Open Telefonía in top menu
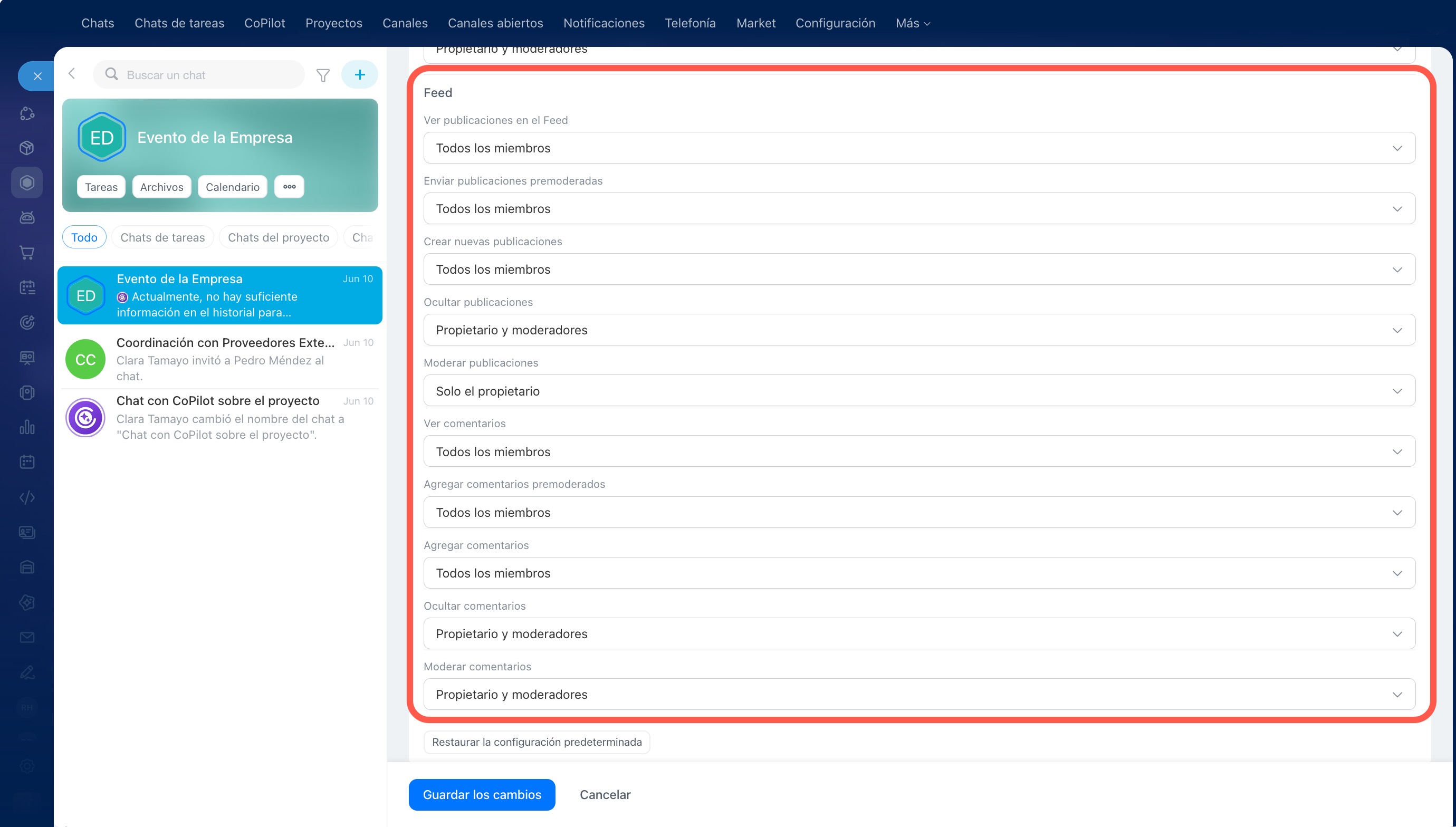Screen dimensions: 1456x827 pyautogui.click(x=690, y=23)
